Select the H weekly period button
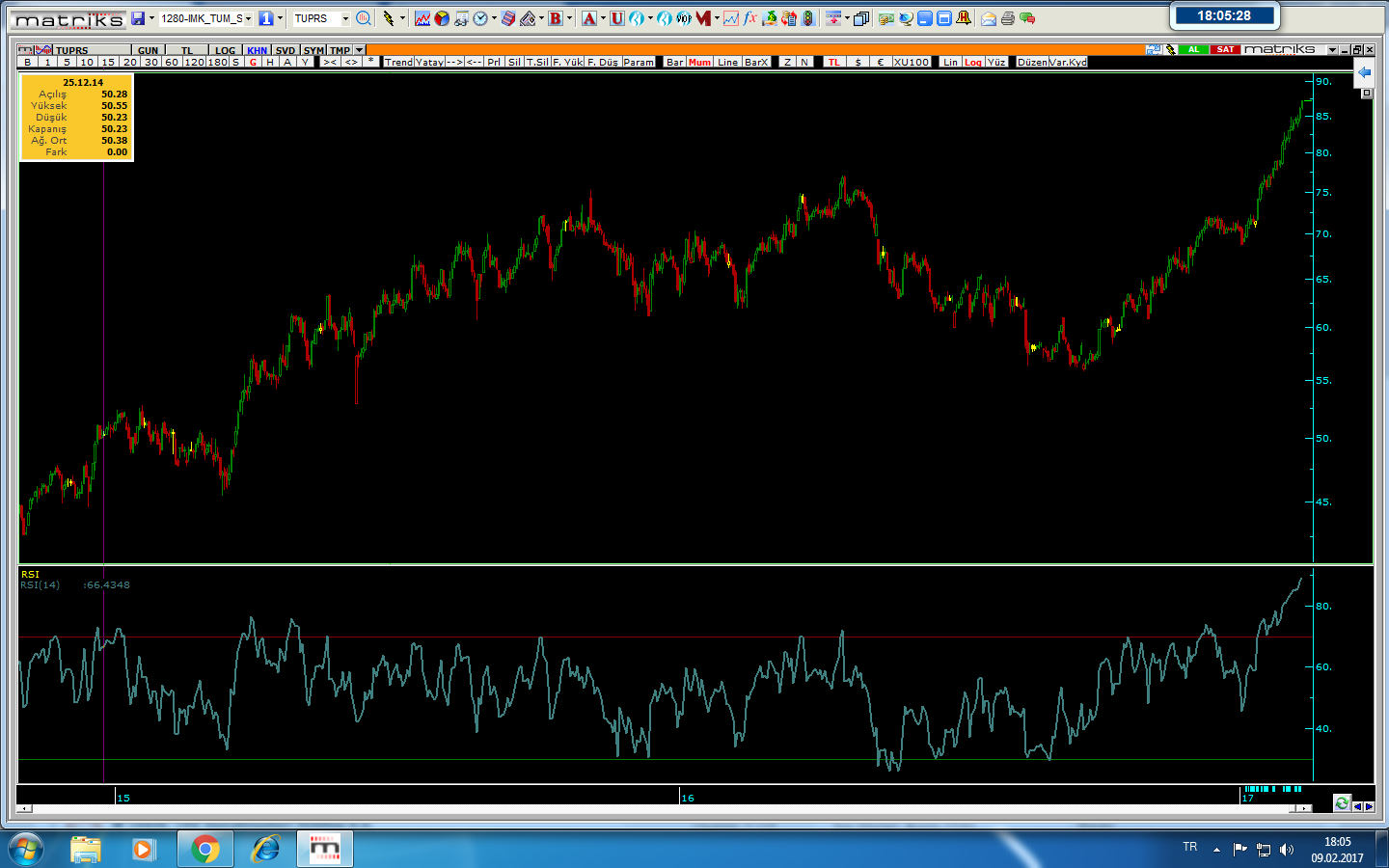Viewport: 1389px width, 868px height. pos(270,62)
